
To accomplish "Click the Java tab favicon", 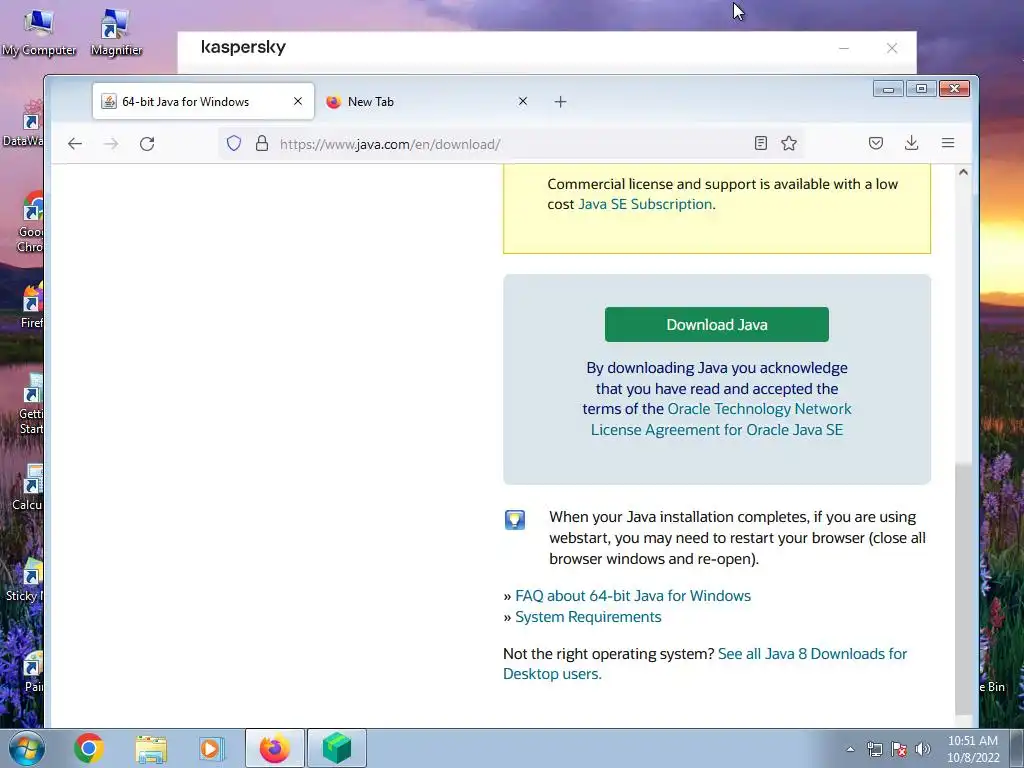I will tap(109, 101).
